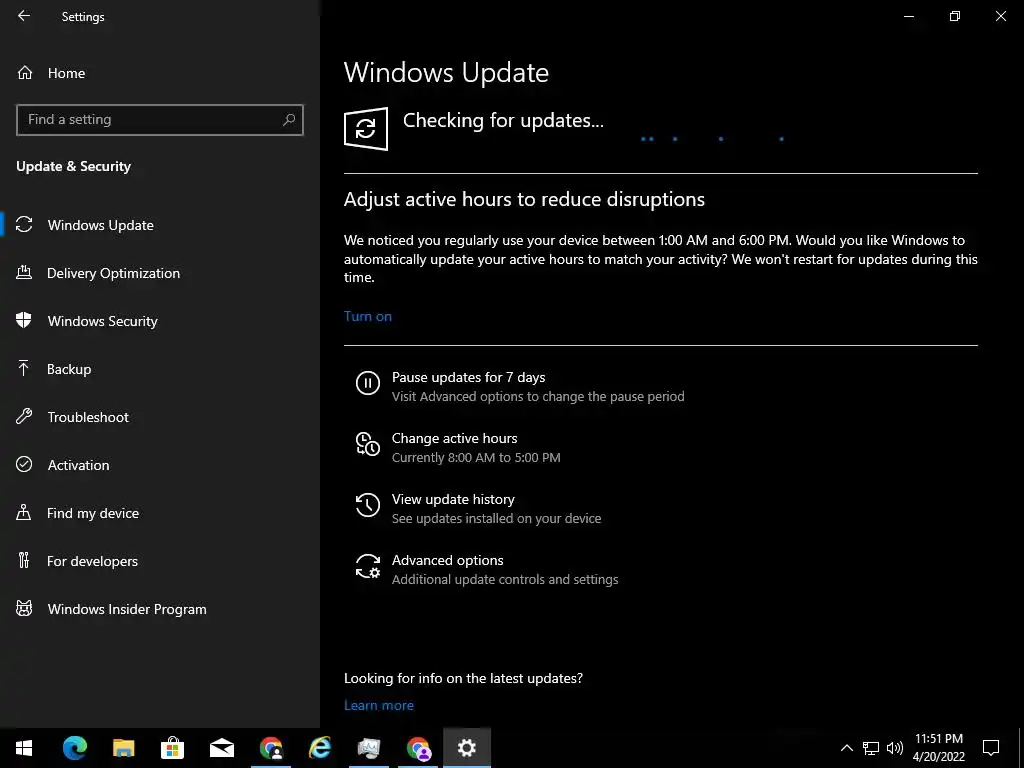1024x768 pixels.
Task: Click the Windows Update sync icon in the sidebar
Action: (x=24, y=225)
